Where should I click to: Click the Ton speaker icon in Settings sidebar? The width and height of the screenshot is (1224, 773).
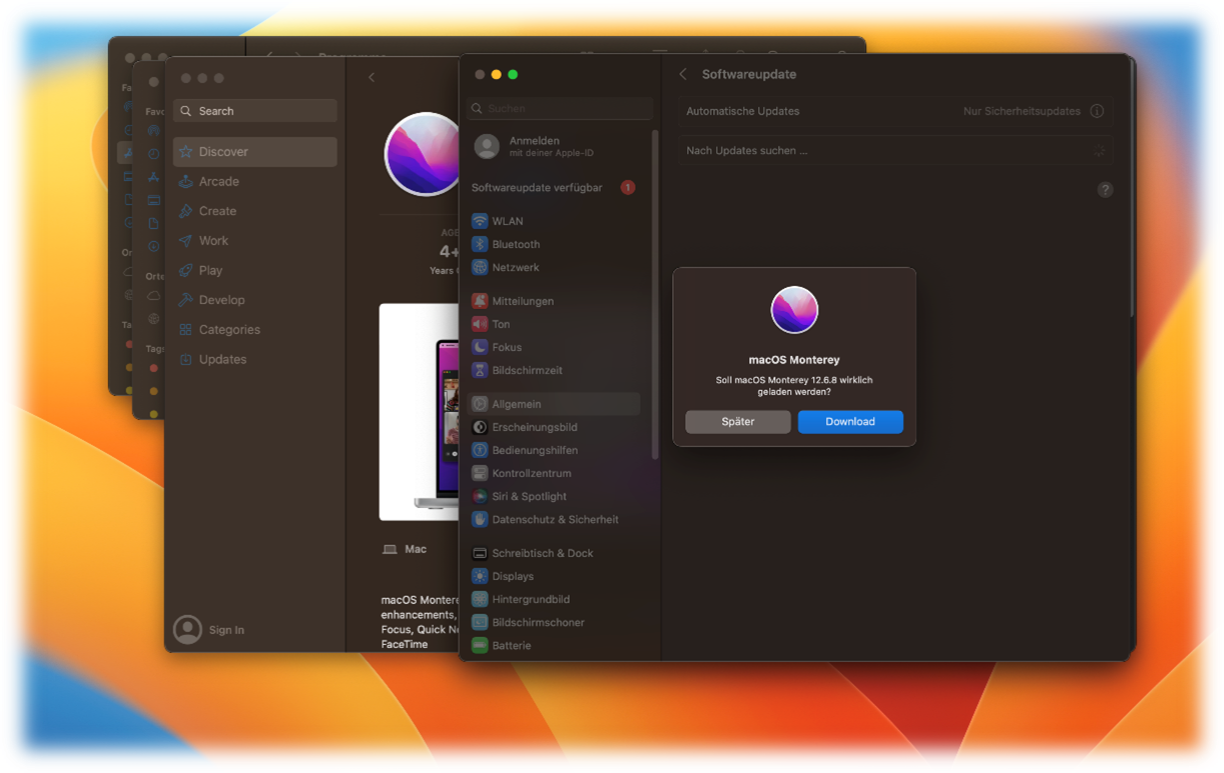tap(480, 324)
